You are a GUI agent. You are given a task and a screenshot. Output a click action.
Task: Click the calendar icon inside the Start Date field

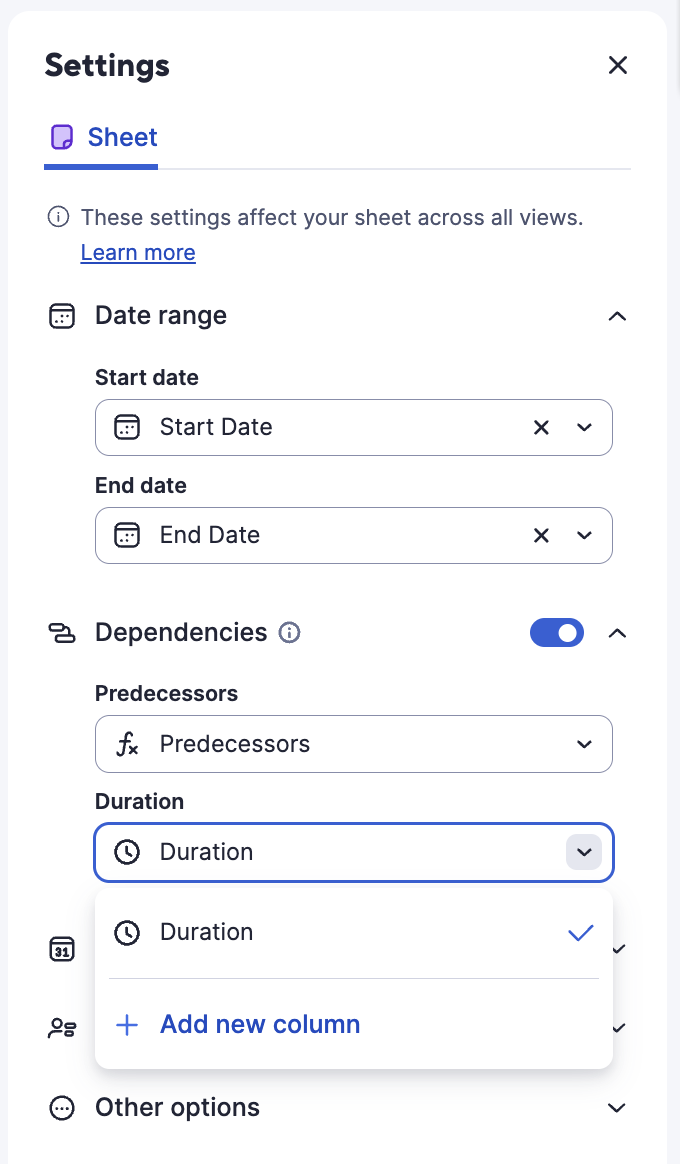(x=127, y=427)
